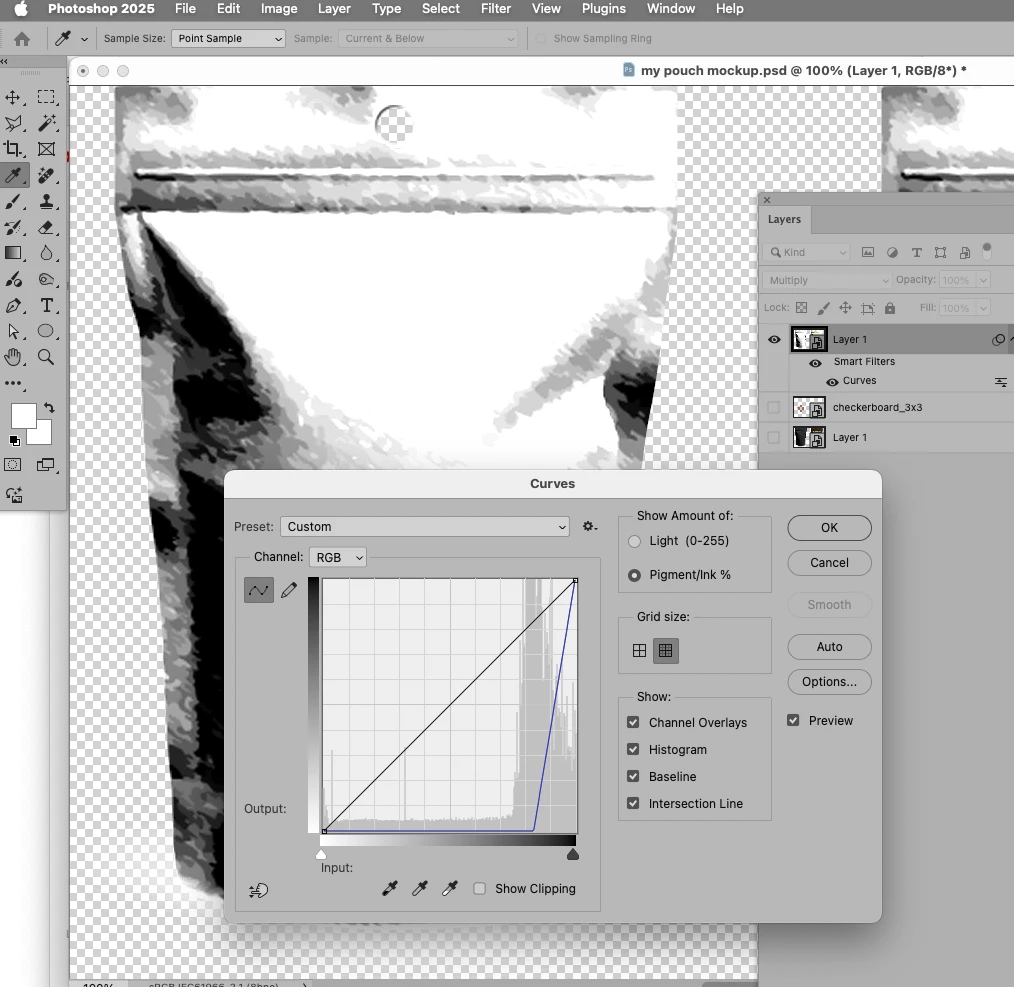Select the Zoom tool
The width and height of the screenshot is (1014, 987).
[46, 358]
